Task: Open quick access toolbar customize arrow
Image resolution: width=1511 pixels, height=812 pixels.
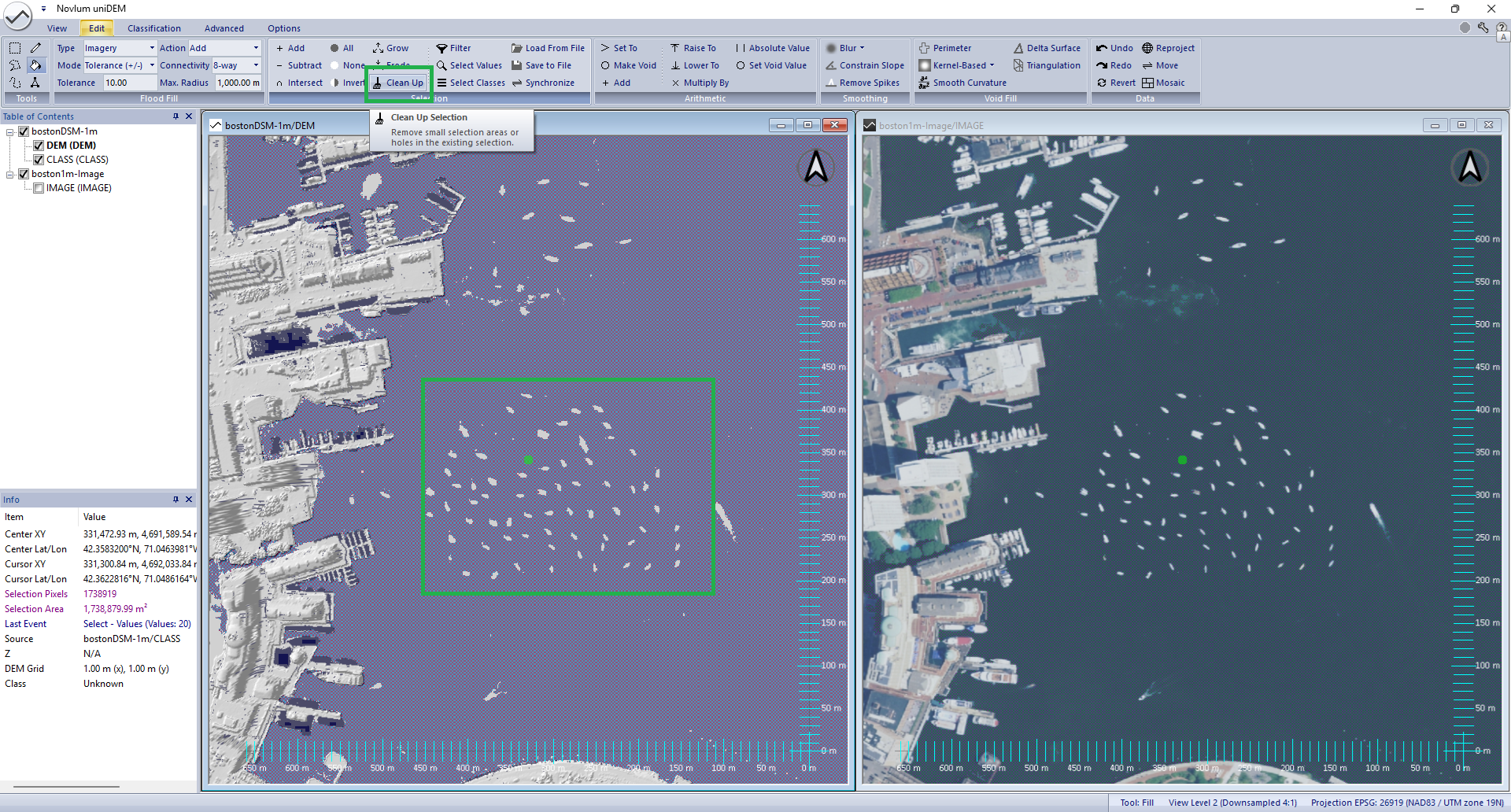Action: [x=44, y=9]
